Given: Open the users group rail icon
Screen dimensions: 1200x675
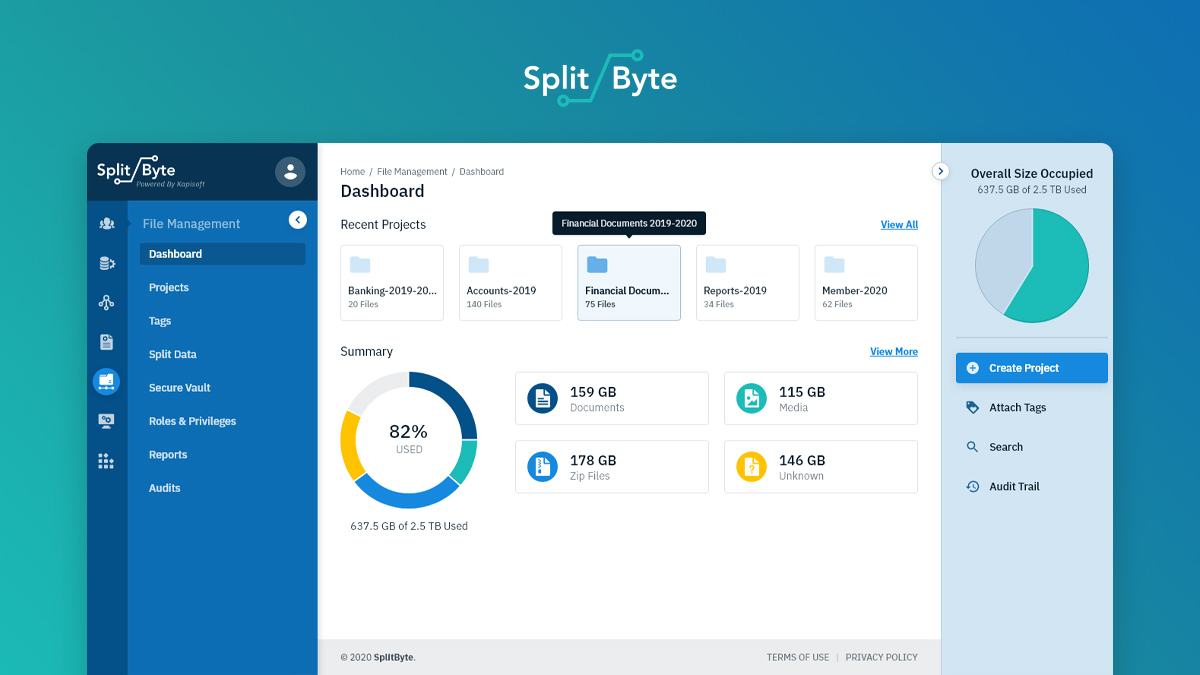Looking at the screenshot, I should coord(106,223).
